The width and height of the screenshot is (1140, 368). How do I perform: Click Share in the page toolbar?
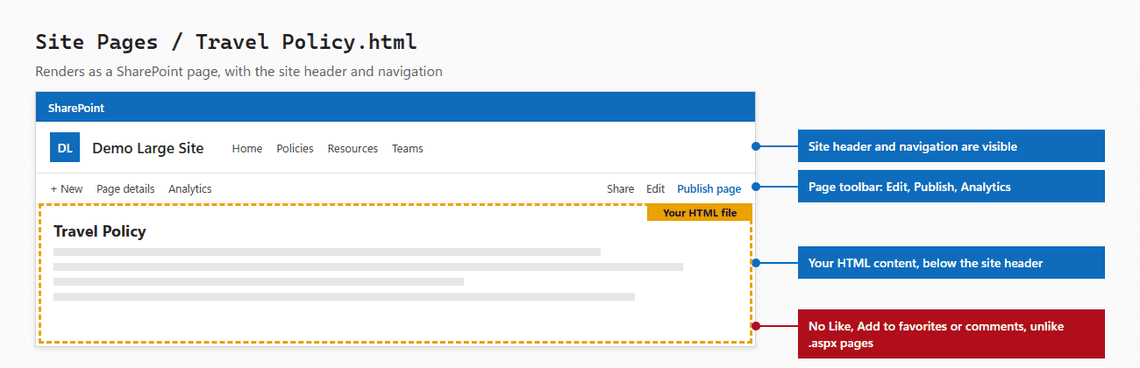(x=621, y=188)
